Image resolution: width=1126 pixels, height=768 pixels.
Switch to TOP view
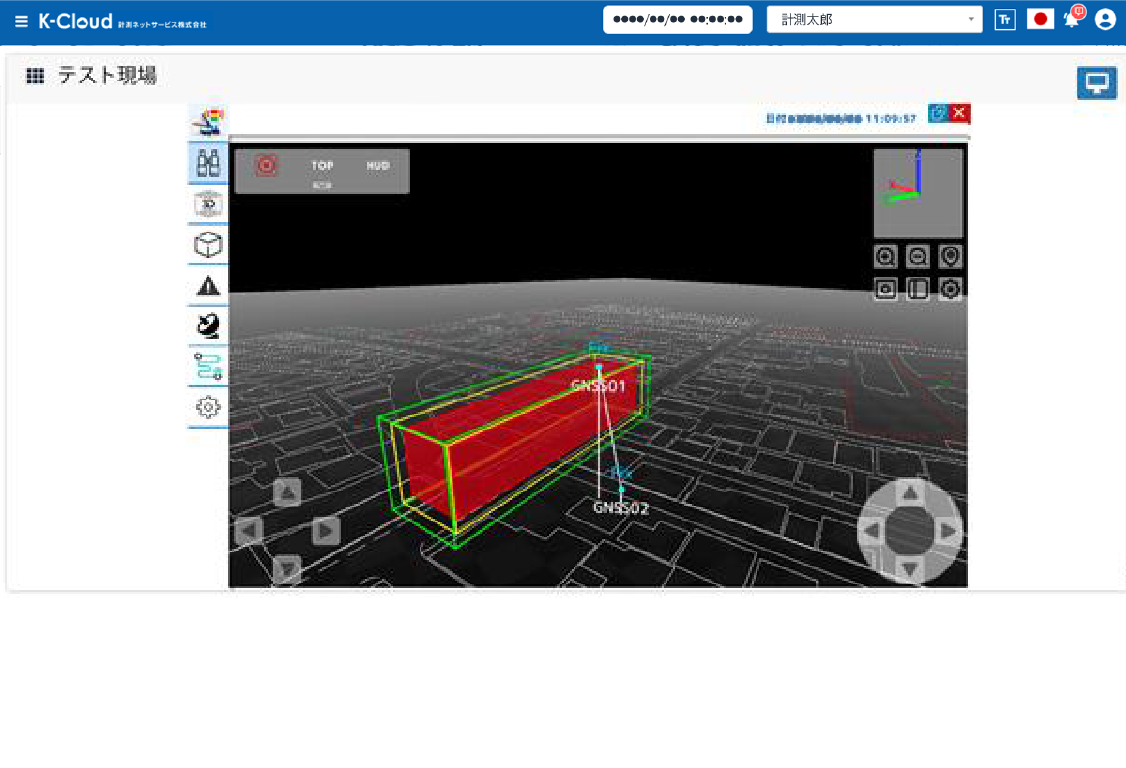[322, 167]
